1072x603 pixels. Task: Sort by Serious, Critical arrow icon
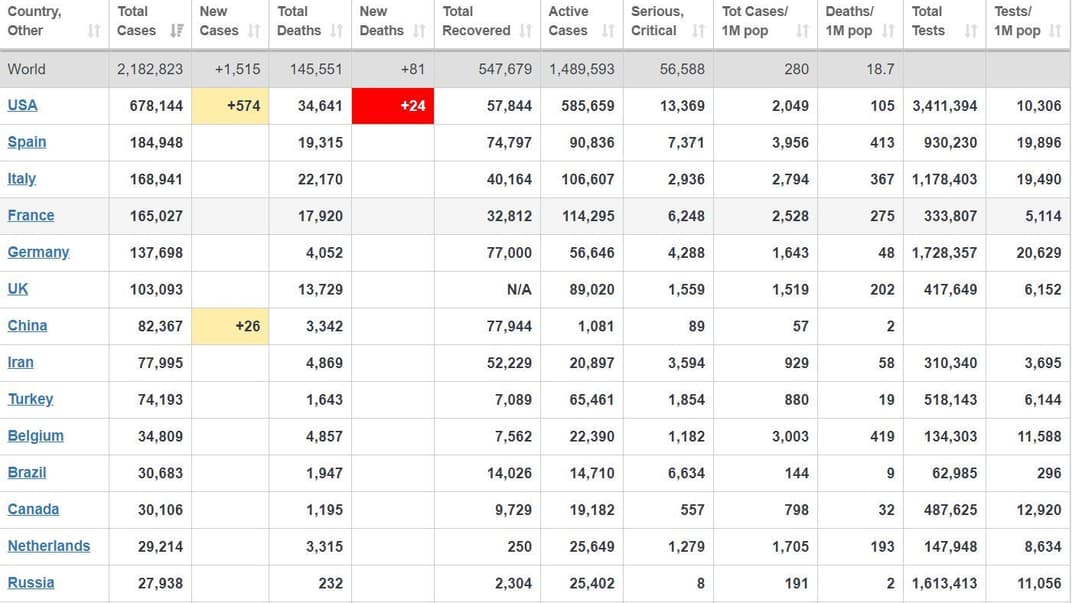(698, 31)
